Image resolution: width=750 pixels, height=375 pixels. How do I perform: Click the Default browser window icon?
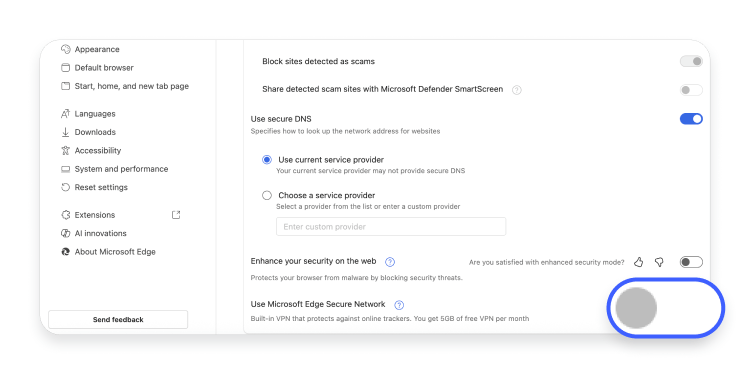coord(66,67)
